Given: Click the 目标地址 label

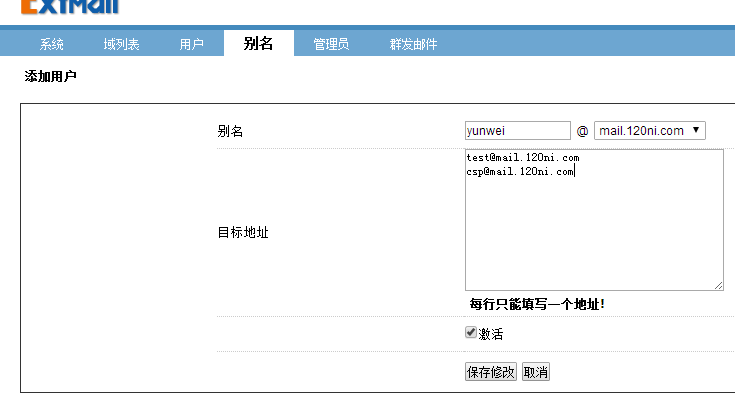Looking at the screenshot, I should pos(243,232).
